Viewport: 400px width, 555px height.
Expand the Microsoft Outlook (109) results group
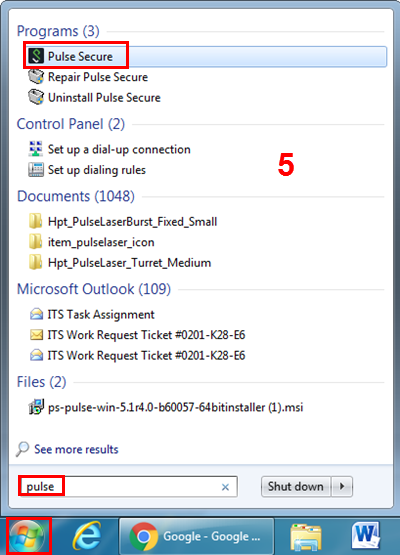click(94, 289)
